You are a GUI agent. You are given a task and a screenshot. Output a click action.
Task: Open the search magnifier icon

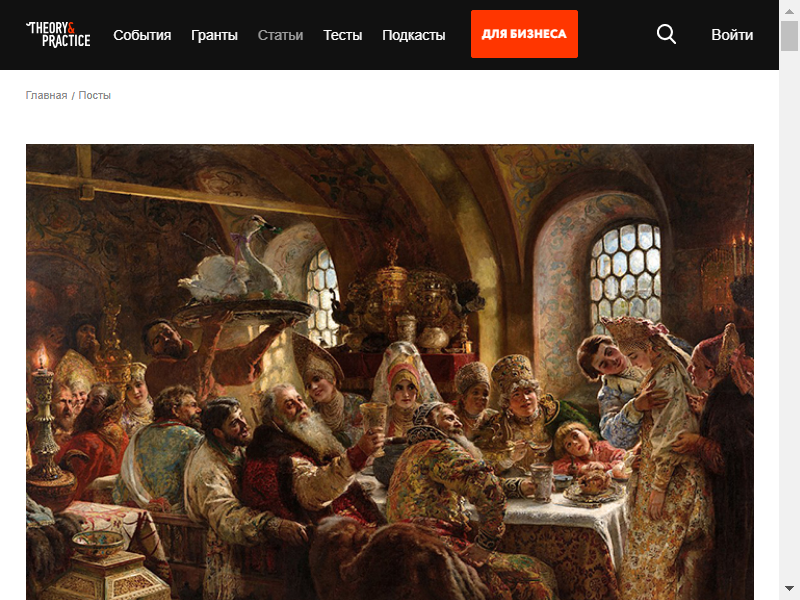(x=666, y=34)
